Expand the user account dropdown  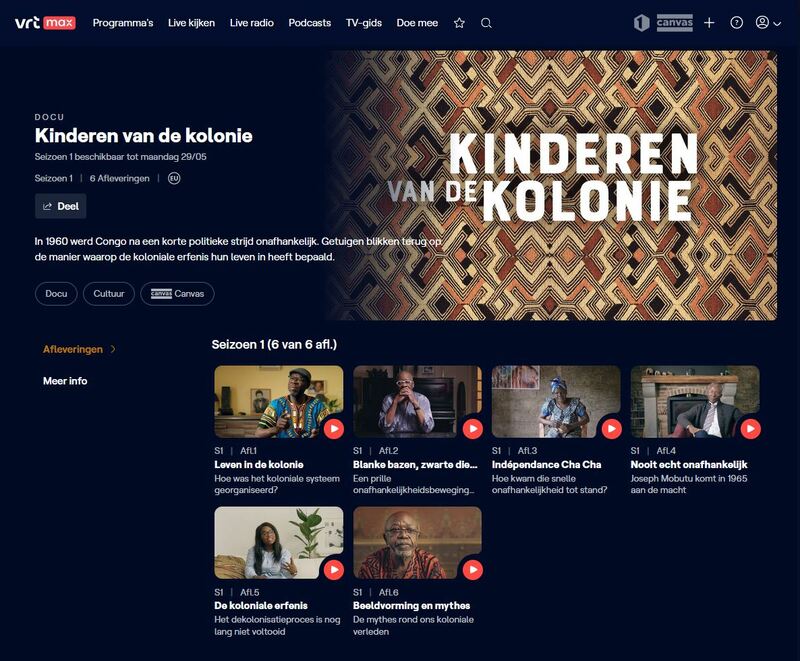(x=768, y=23)
